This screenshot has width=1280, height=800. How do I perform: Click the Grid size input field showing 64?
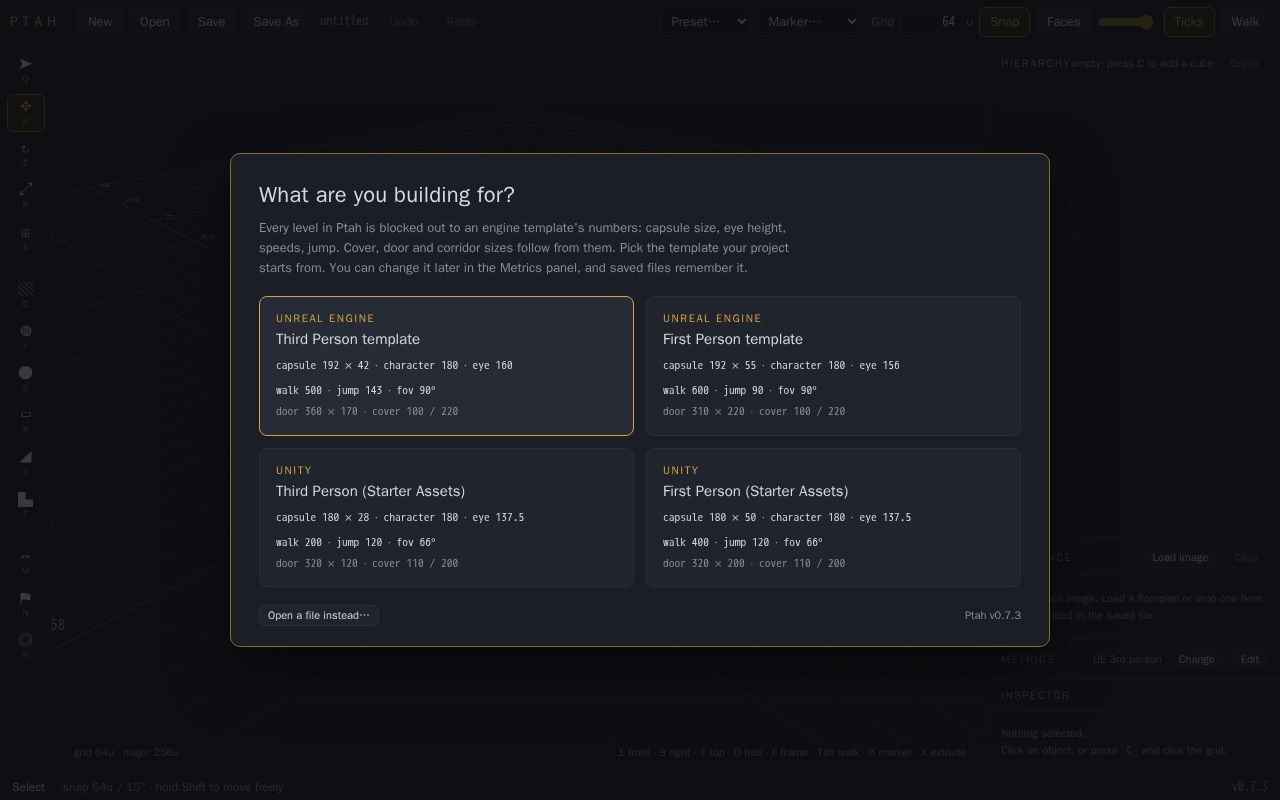[931, 21]
